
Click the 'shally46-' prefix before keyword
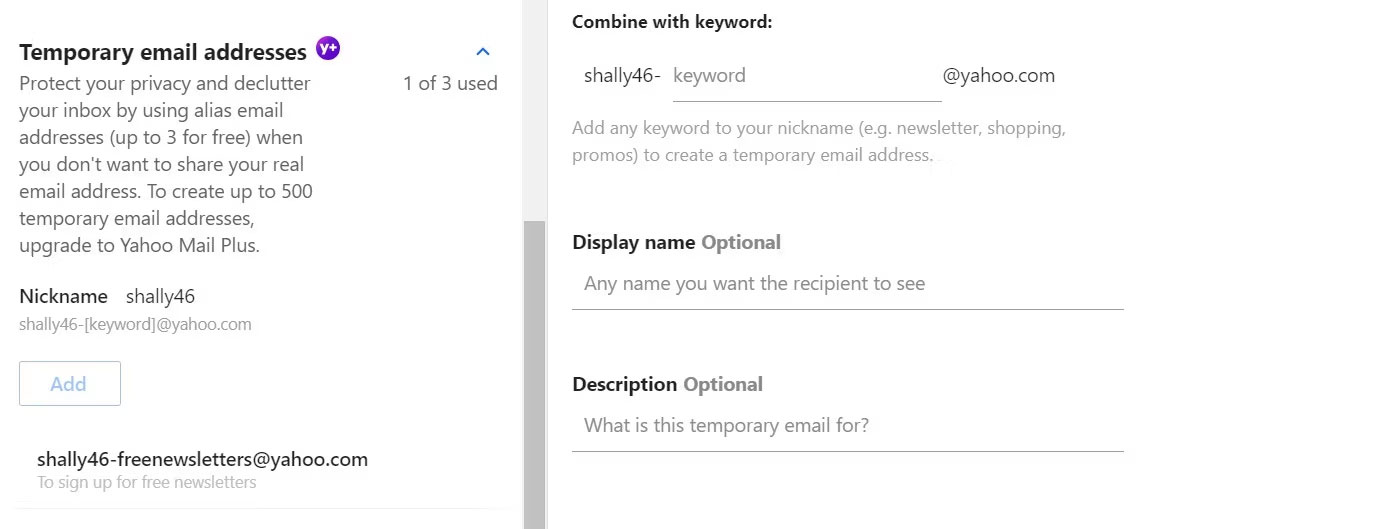pos(622,75)
